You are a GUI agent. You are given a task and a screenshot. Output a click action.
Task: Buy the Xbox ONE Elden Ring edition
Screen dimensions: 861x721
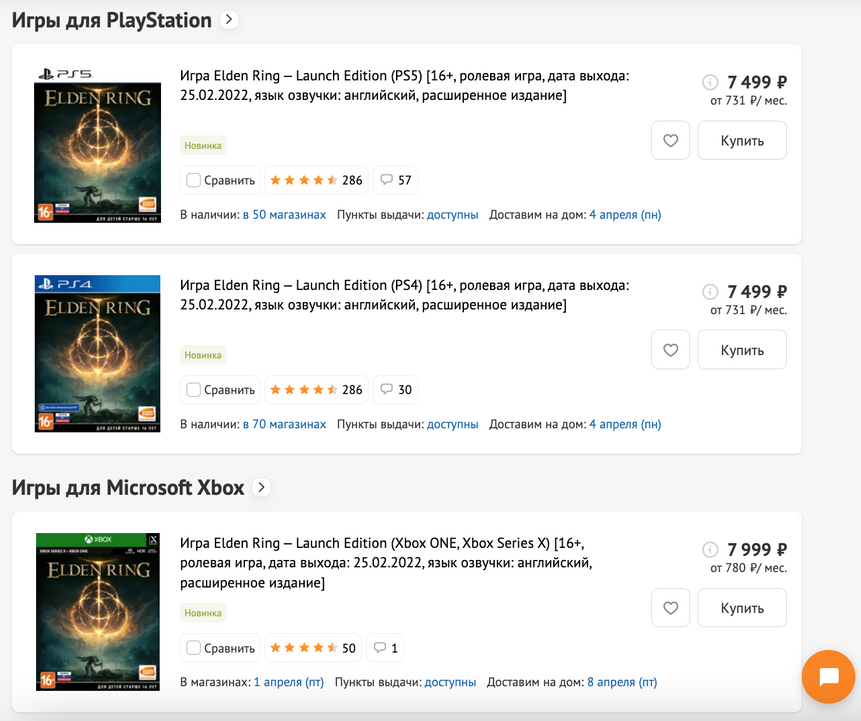[x=742, y=608]
